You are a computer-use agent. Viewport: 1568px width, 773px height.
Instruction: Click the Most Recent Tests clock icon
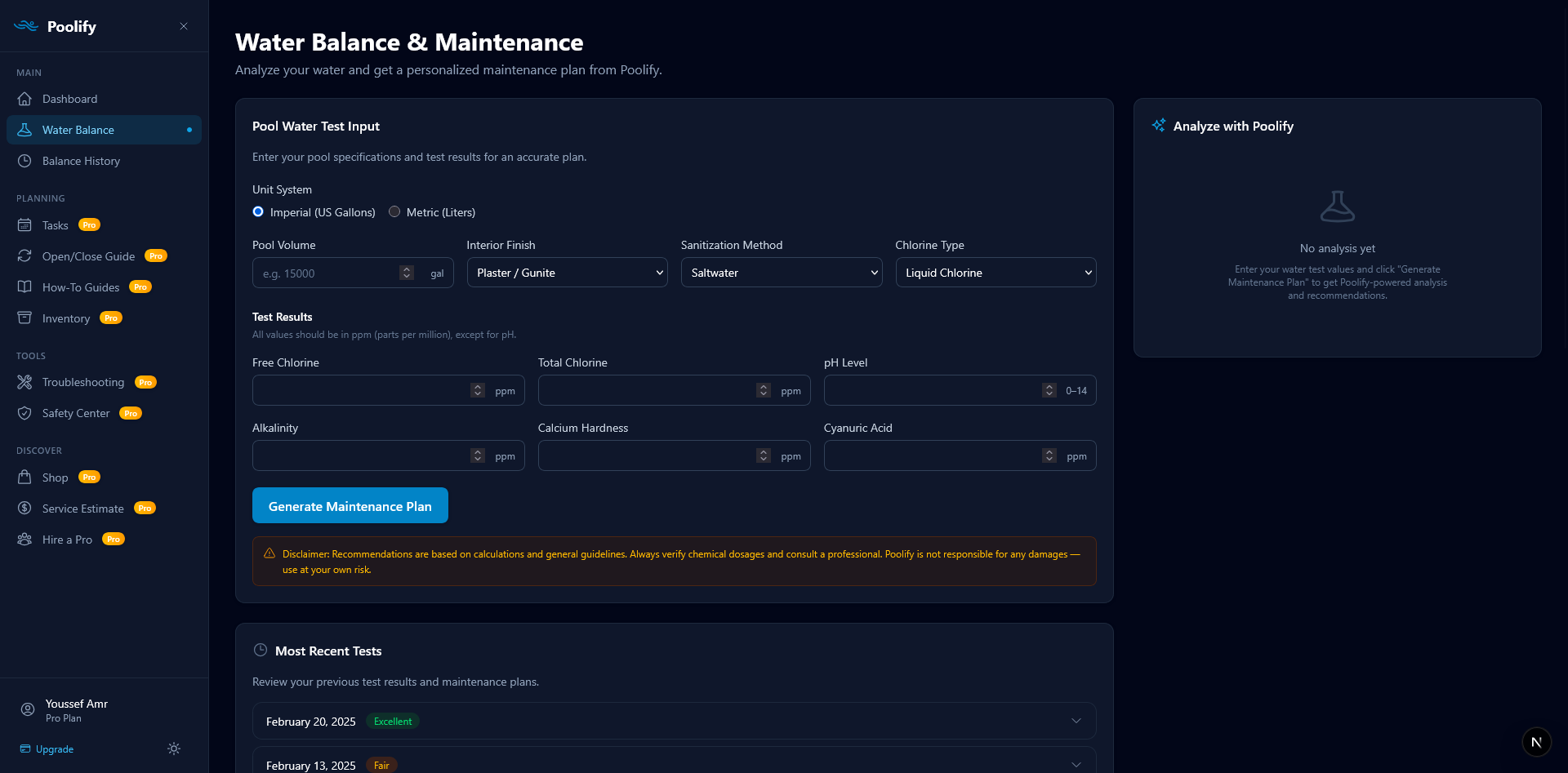click(x=261, y=650)
